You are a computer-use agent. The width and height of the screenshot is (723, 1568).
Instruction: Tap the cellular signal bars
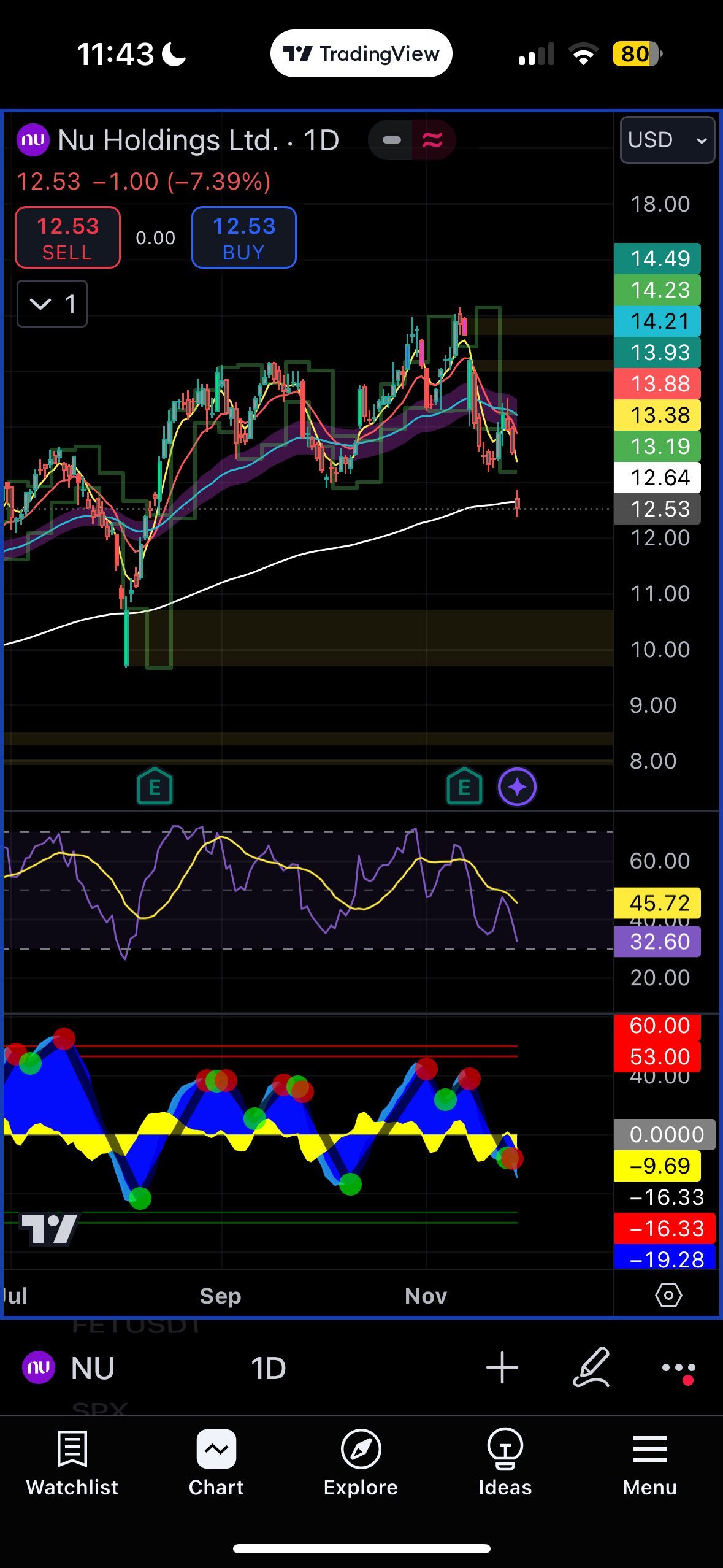click(x=536, y=54)
